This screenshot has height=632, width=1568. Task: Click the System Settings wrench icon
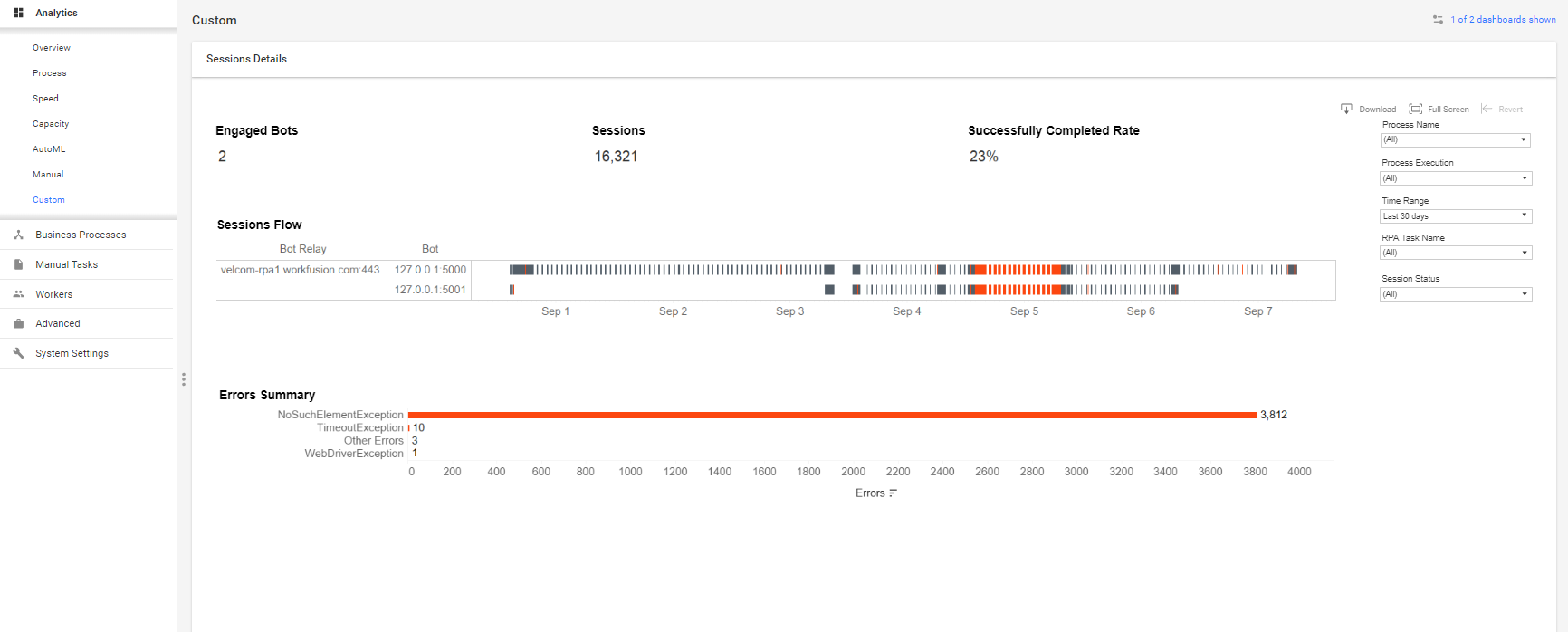tap(18, 353)
